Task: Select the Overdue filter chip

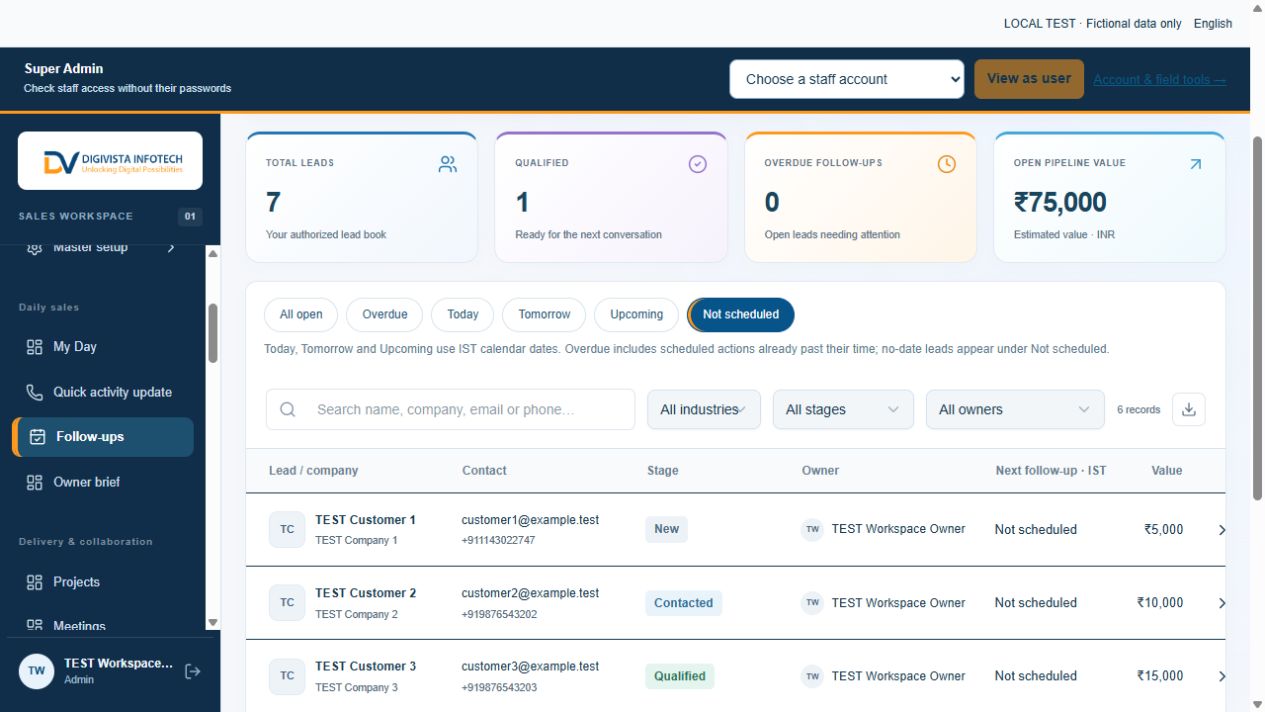Action: 384,314
